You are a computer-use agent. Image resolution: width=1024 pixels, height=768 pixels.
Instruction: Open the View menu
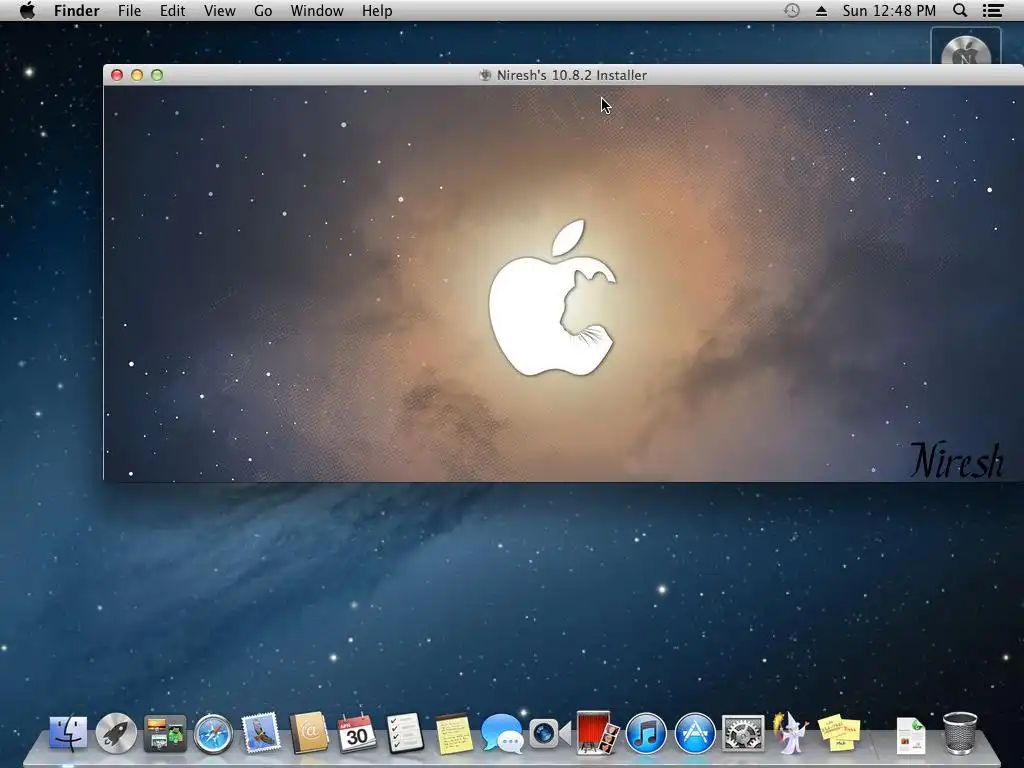[x=219, y=11]
